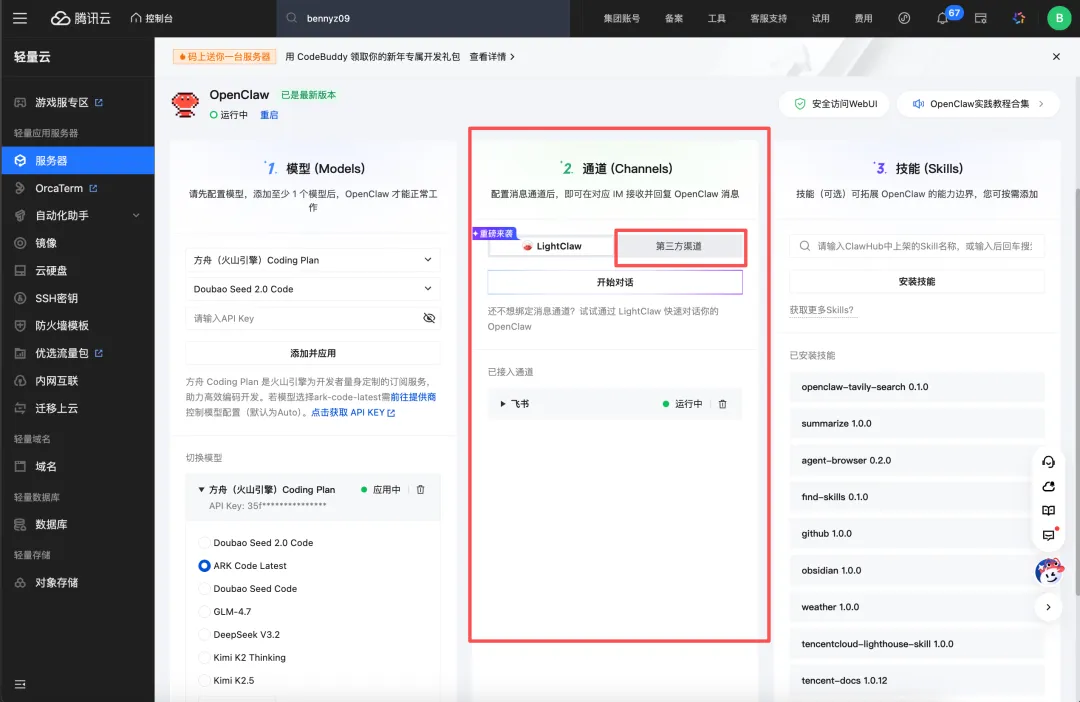Open the hamburger menu at top left
1080x702 pixels.
click(x=20, y=18)
